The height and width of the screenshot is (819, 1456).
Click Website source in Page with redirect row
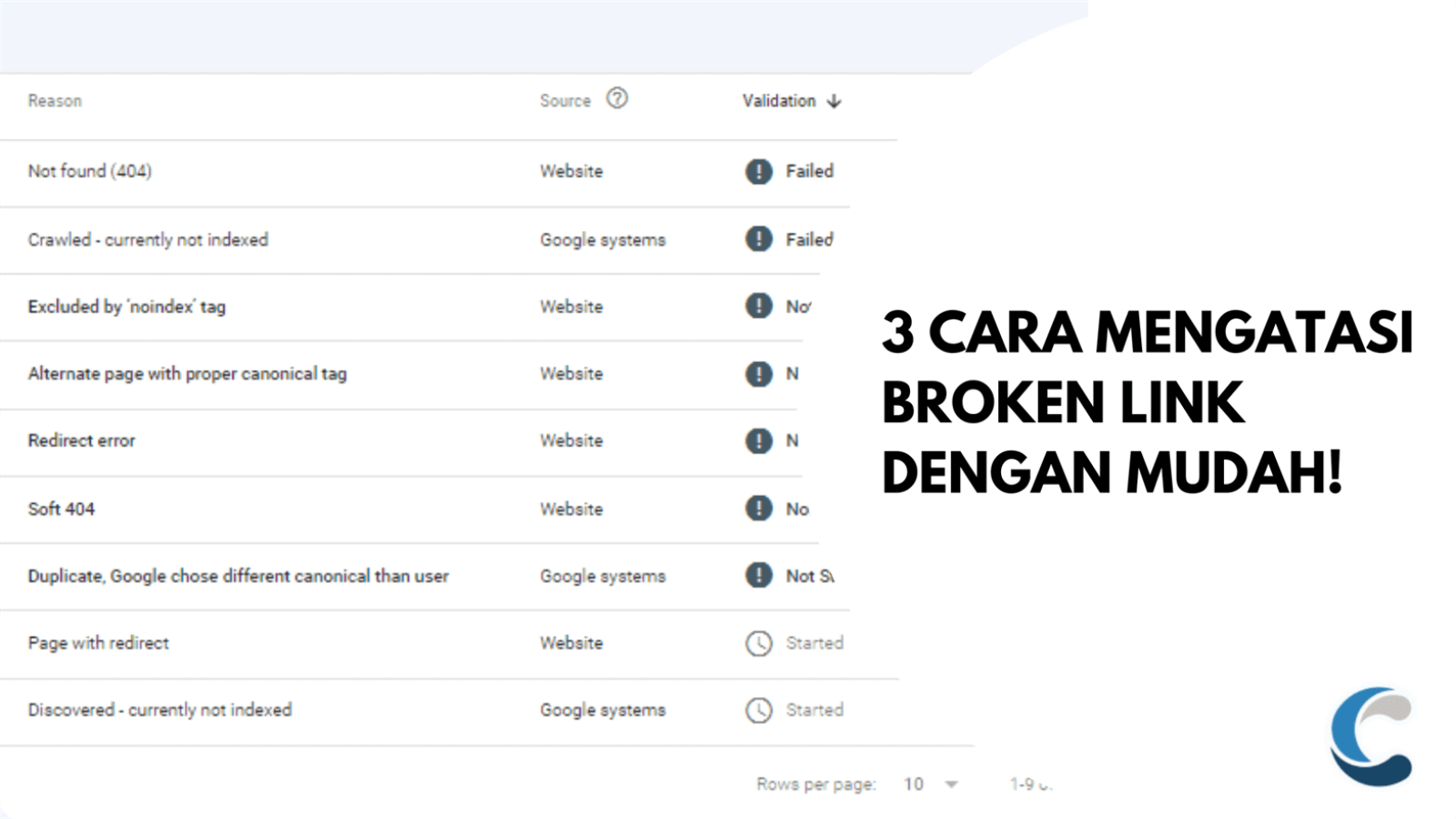[x=571, y=643]
